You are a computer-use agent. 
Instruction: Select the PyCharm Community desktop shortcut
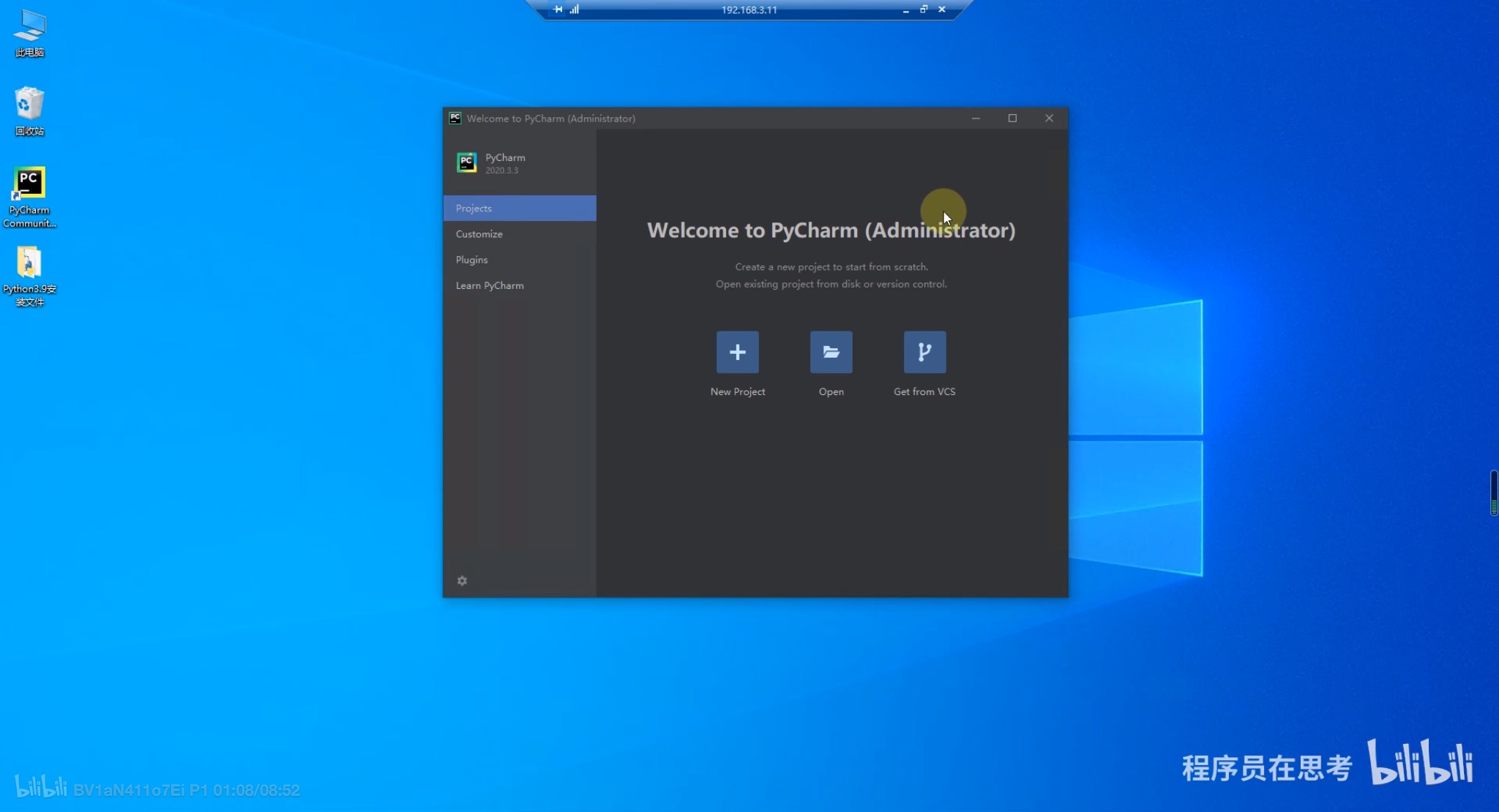[x=29, y=198]
